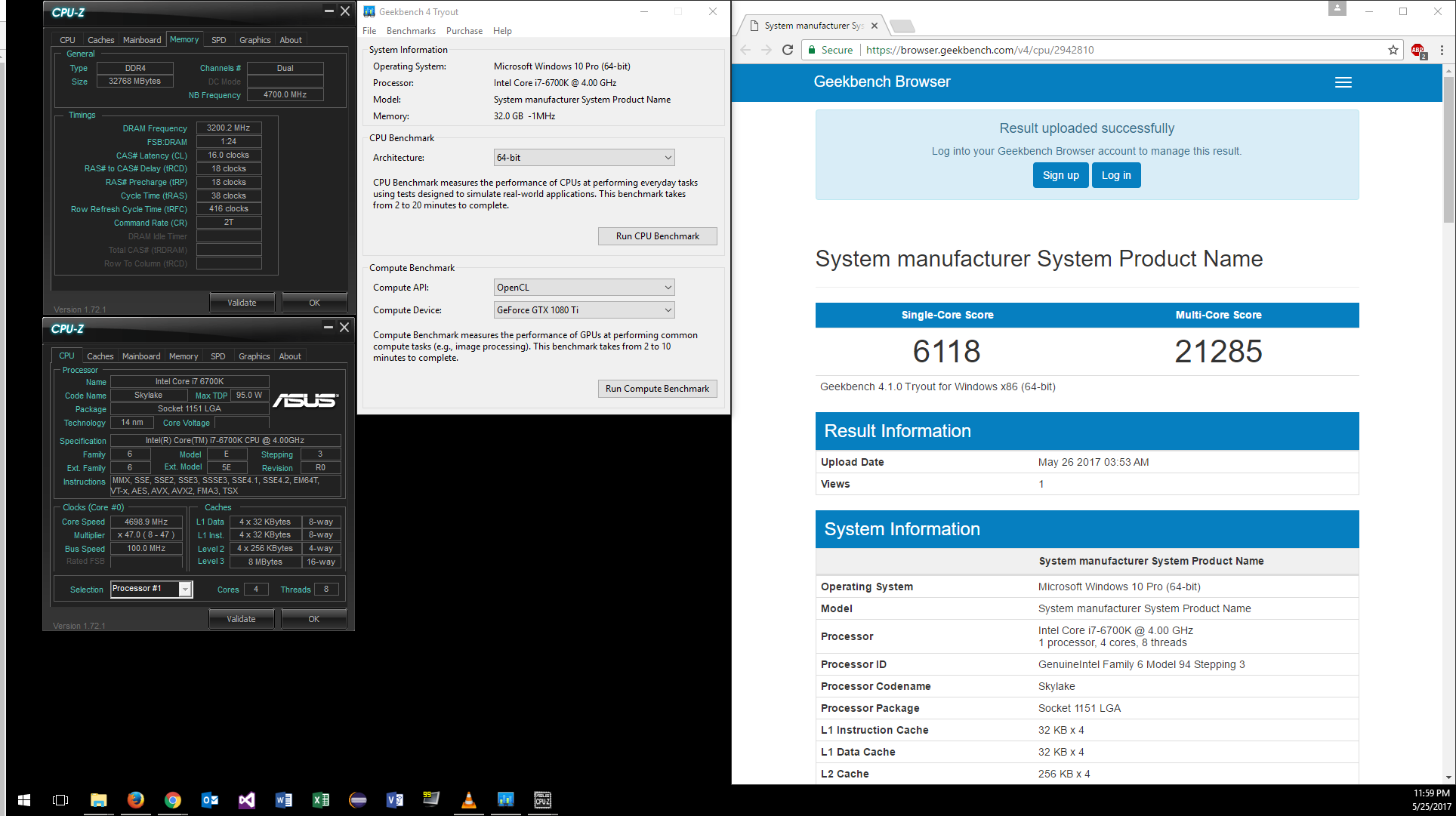Click Run CPU Benchmark button
Image resolution: width=1456 pixels, height=816 pixels.
pyautogui.click(x=658, y=236)
